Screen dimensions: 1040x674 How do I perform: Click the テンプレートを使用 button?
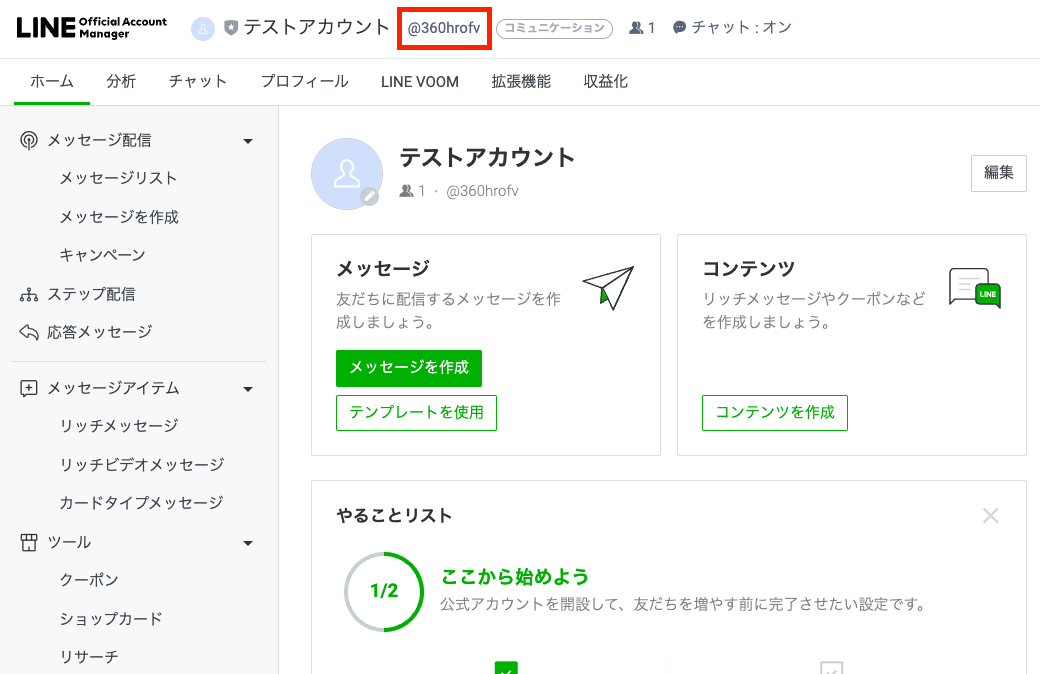[417, 413]
